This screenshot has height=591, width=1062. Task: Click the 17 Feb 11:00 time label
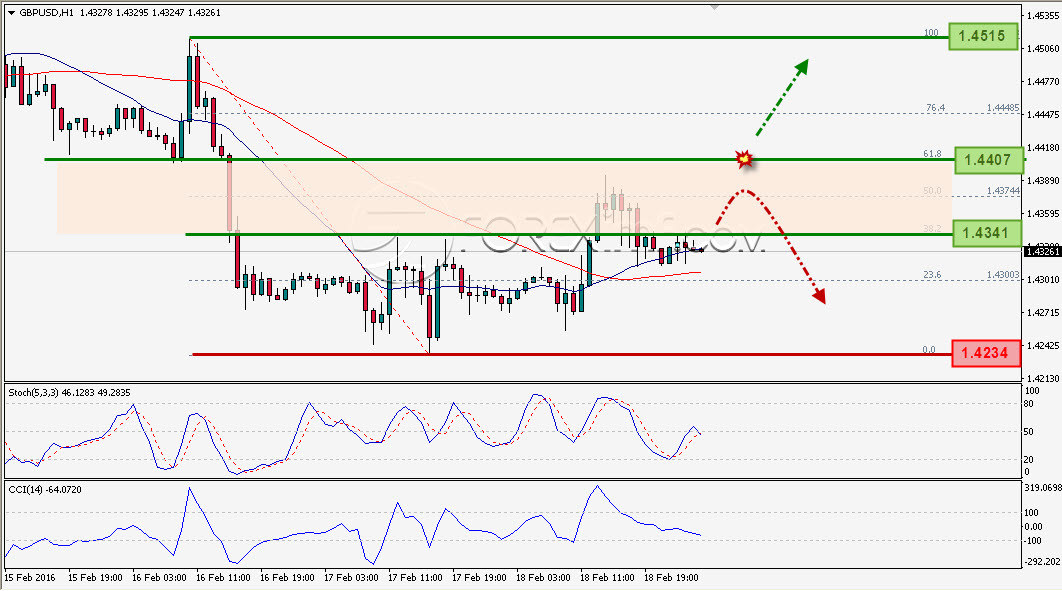tap(415, 578)
